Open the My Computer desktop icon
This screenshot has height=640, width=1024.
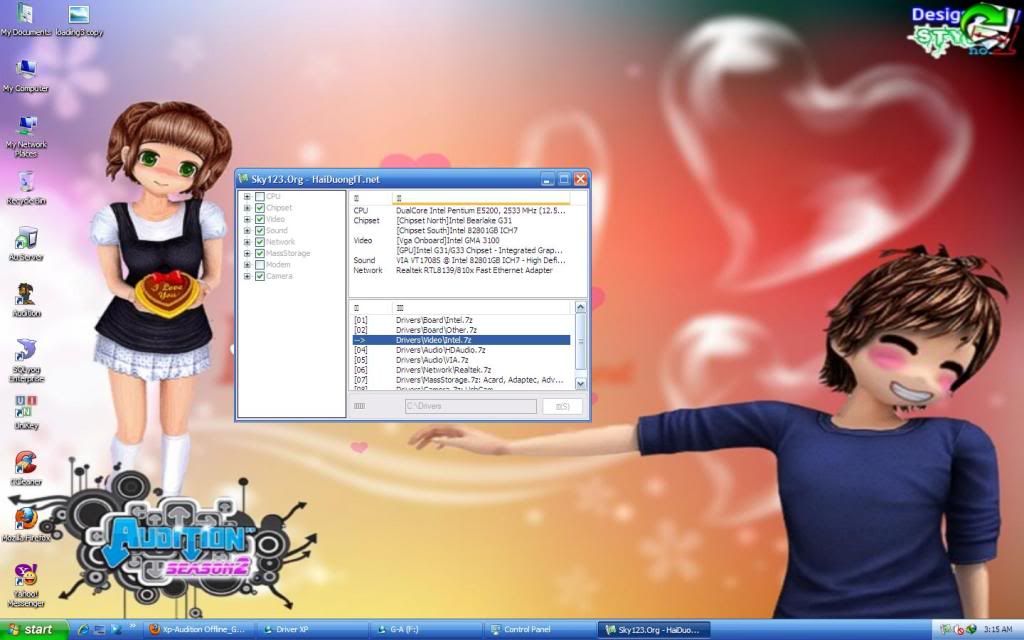tap(25, 74)
